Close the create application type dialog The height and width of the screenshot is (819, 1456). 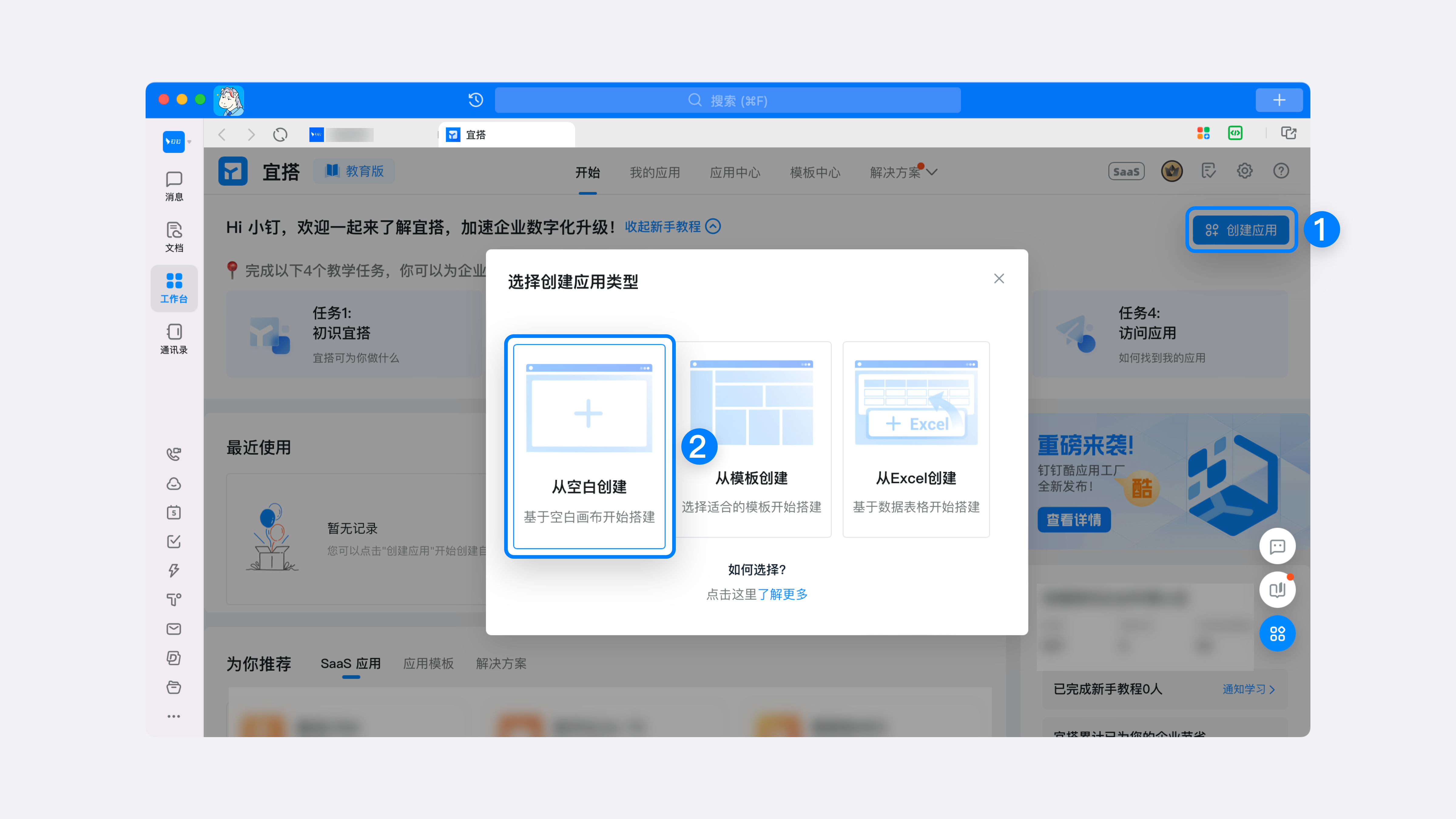pos(999,279)
